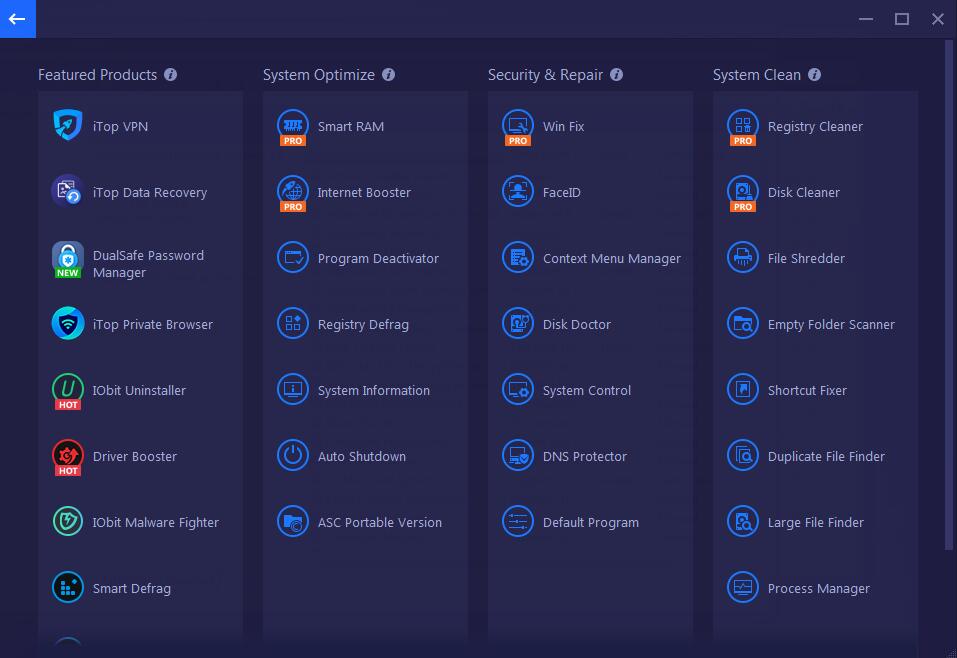Open DualSafe Password Manager lock icon
Image resolution: width=957 pixels, height=658 pixels.
[68, 259]
